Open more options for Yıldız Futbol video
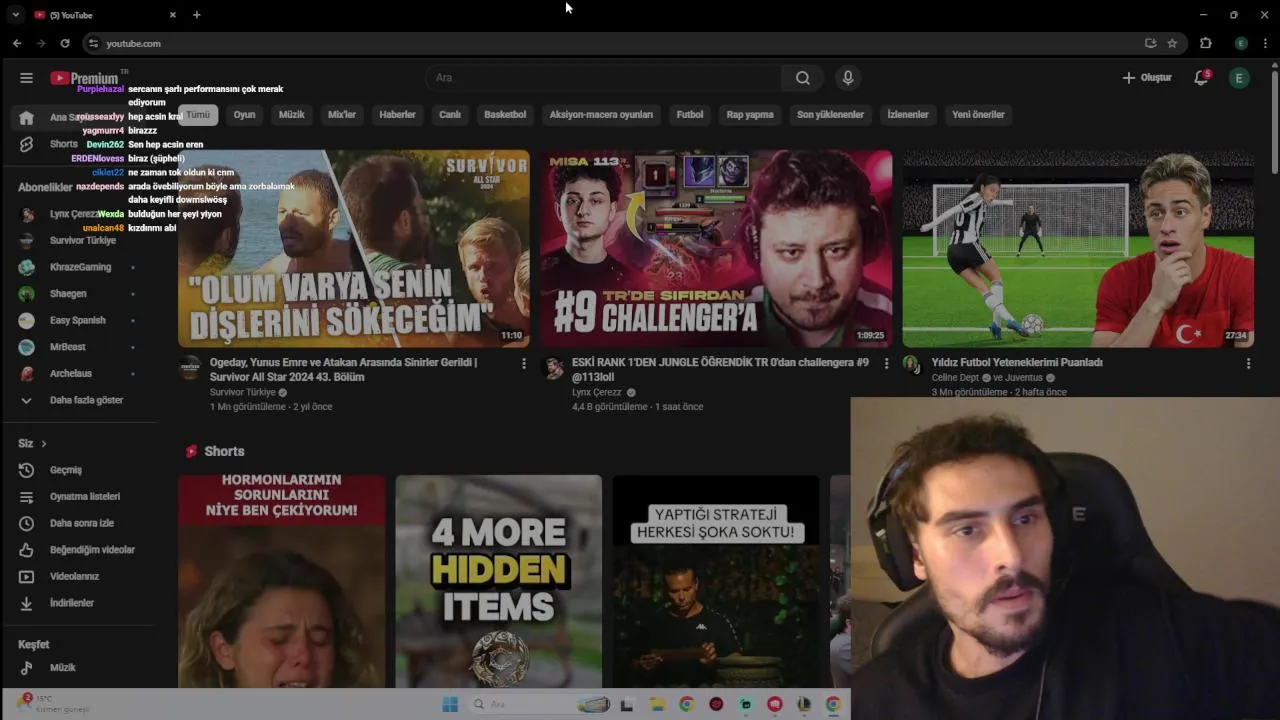 pos(1247,364)
